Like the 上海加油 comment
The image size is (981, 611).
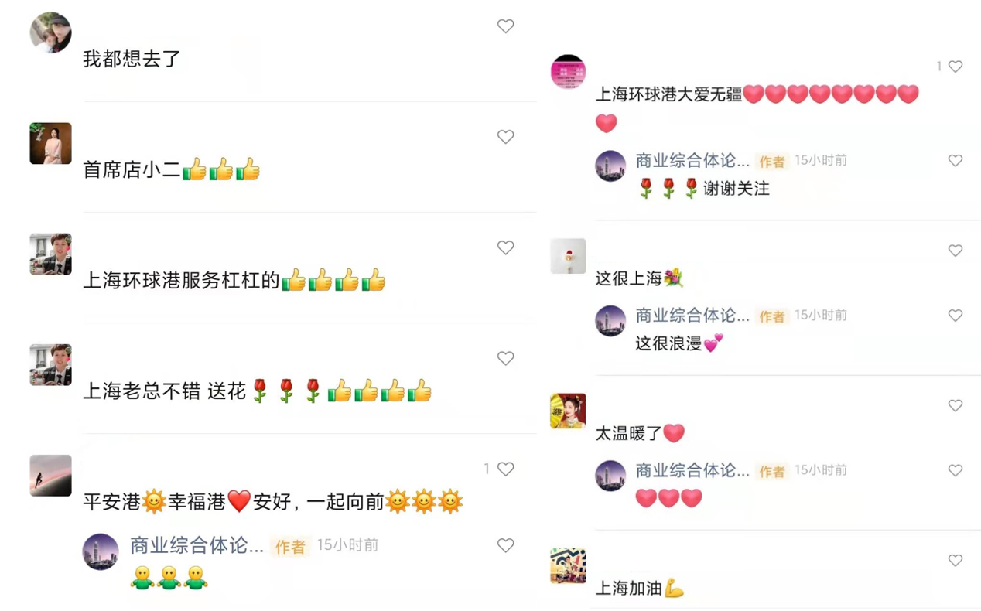click(955, 561)
